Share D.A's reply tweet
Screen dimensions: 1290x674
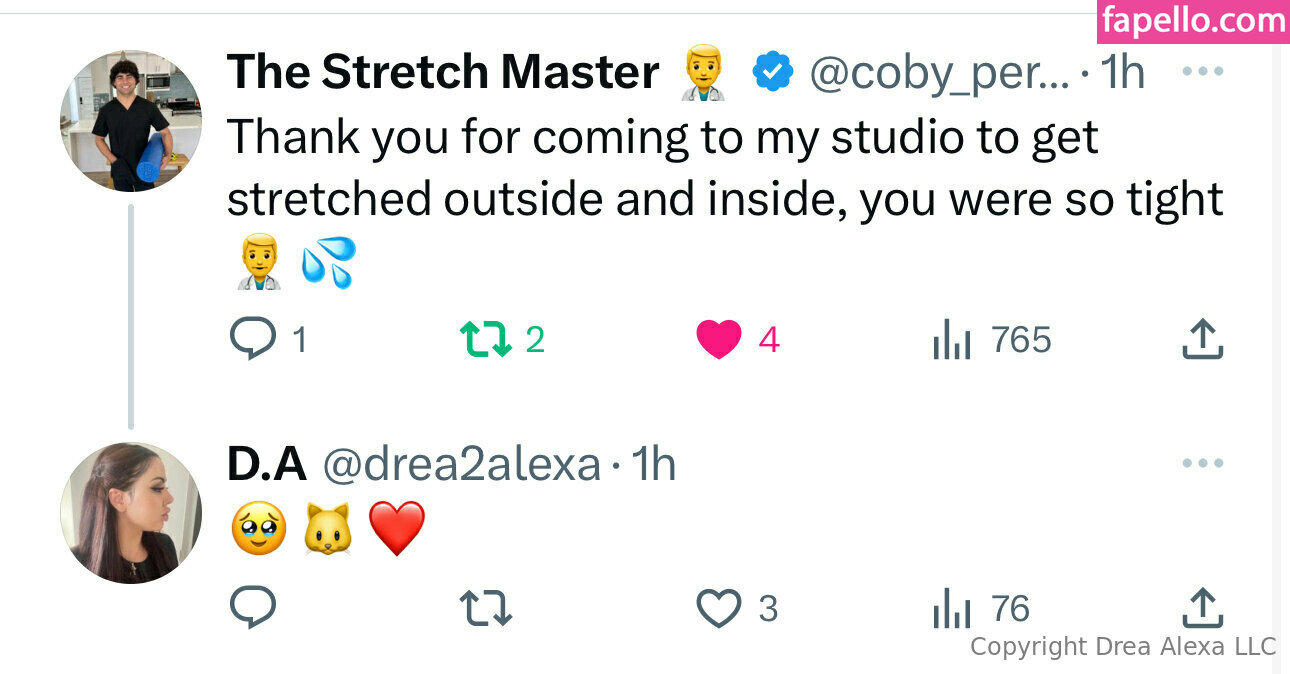(1202, 608)
